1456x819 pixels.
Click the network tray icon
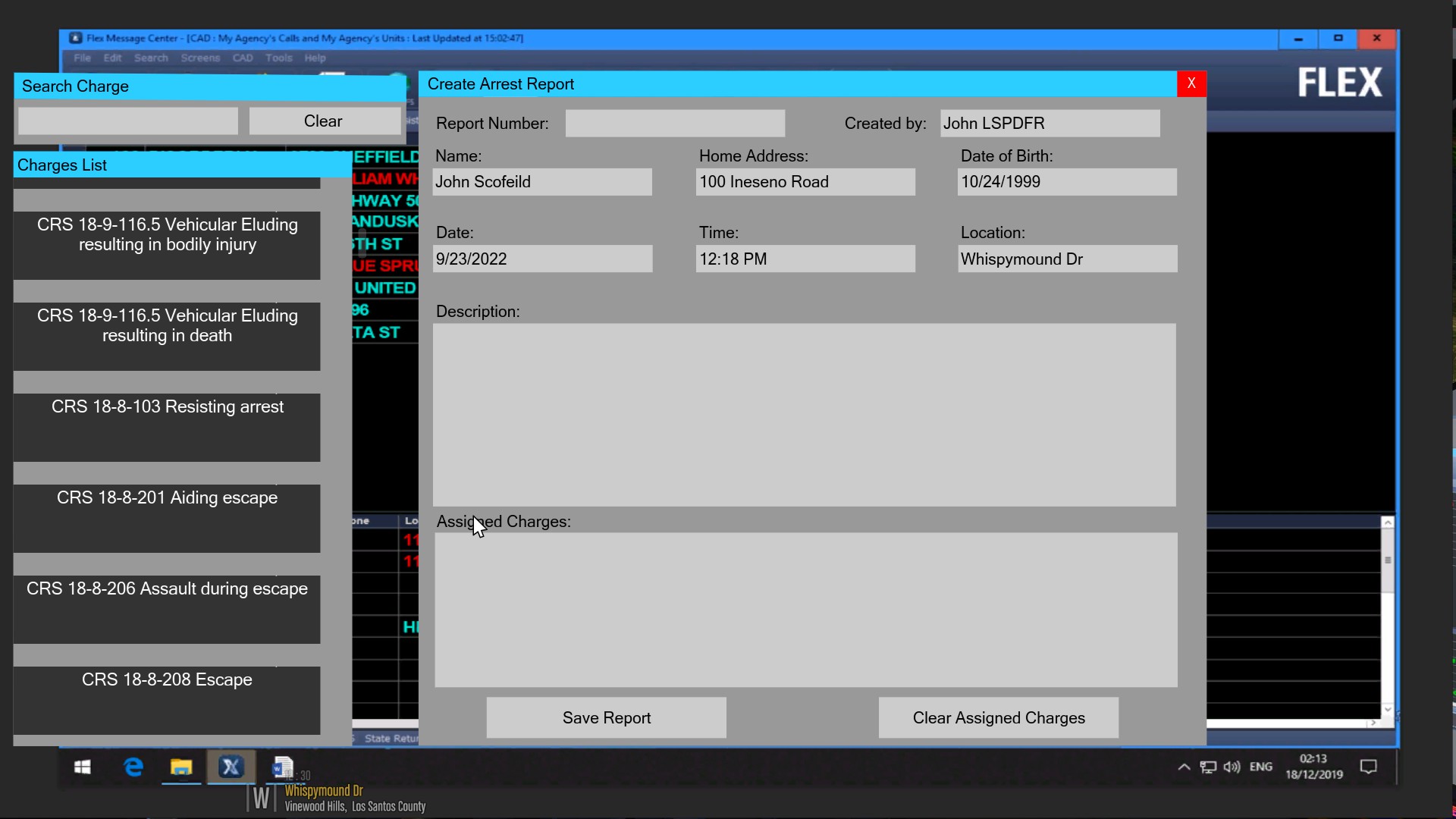point(1208,767)
